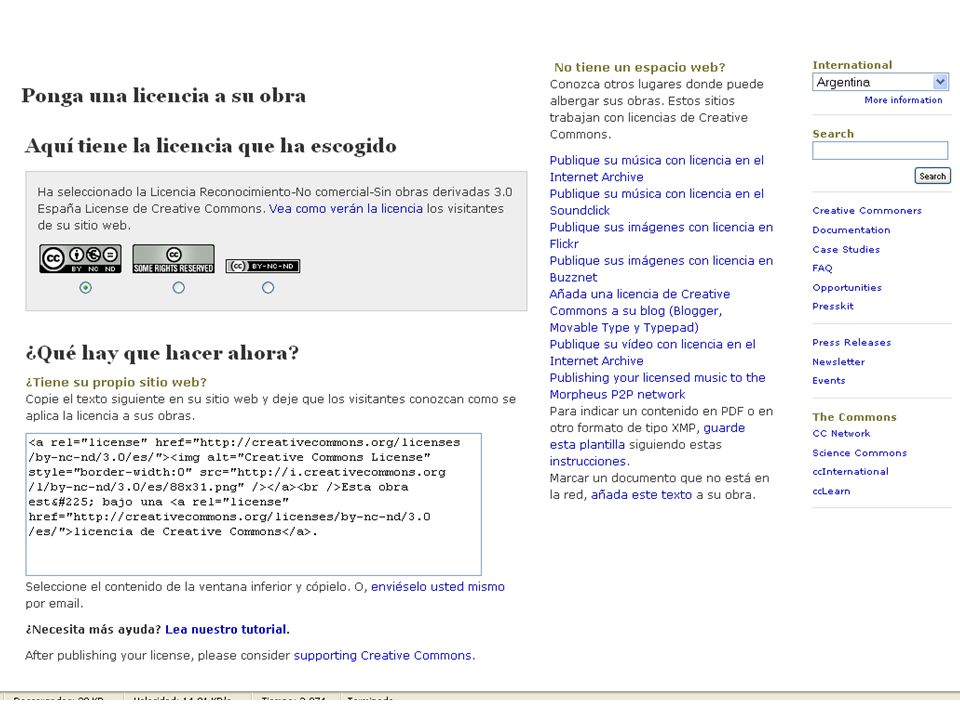Click inside the license HTML code textarea
Image resolution: width=960 pixels, height=720 pixels.
[x=253, y=504]
